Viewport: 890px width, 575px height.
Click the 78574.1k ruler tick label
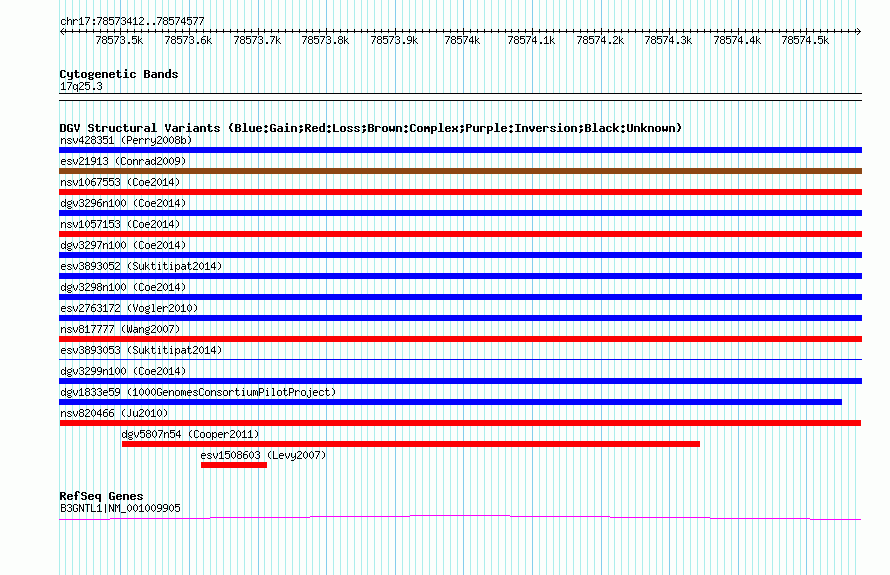click(531, 40)
